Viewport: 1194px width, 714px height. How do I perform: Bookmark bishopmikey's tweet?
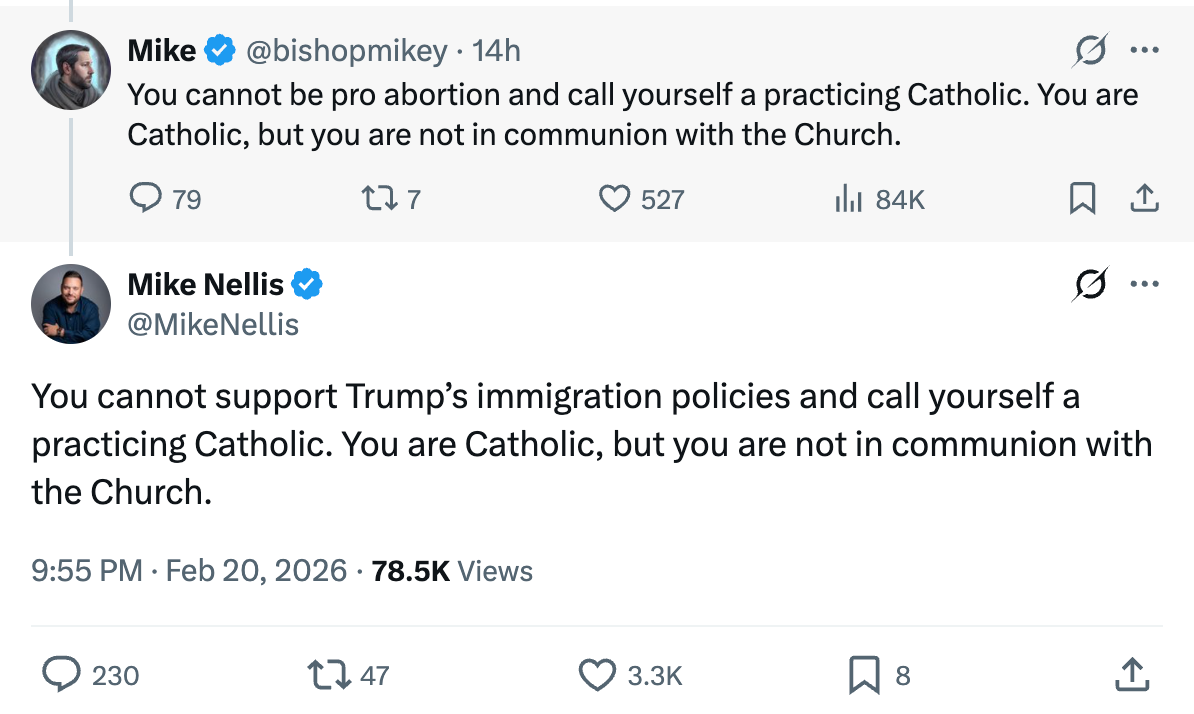pyautogui.click(x=1082, y=199)
